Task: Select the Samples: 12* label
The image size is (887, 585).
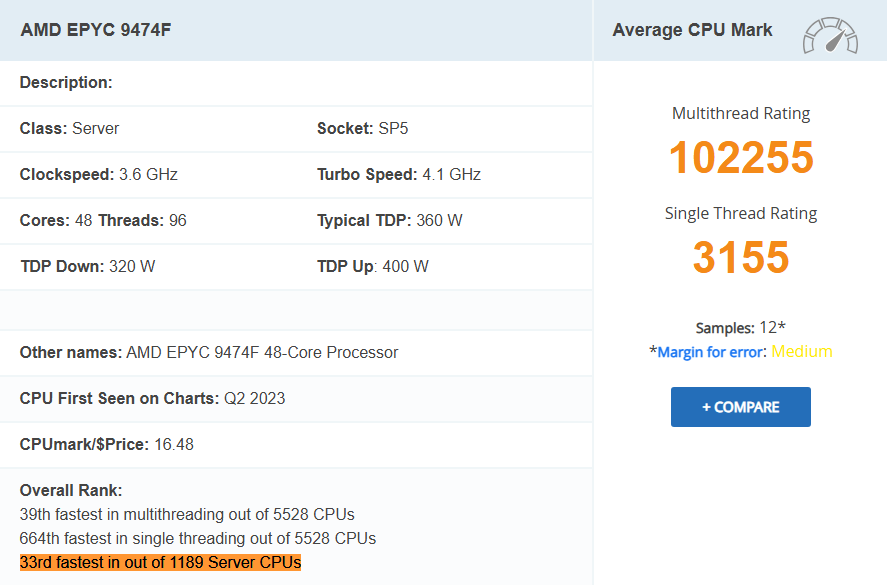Action: coord(740,327)
